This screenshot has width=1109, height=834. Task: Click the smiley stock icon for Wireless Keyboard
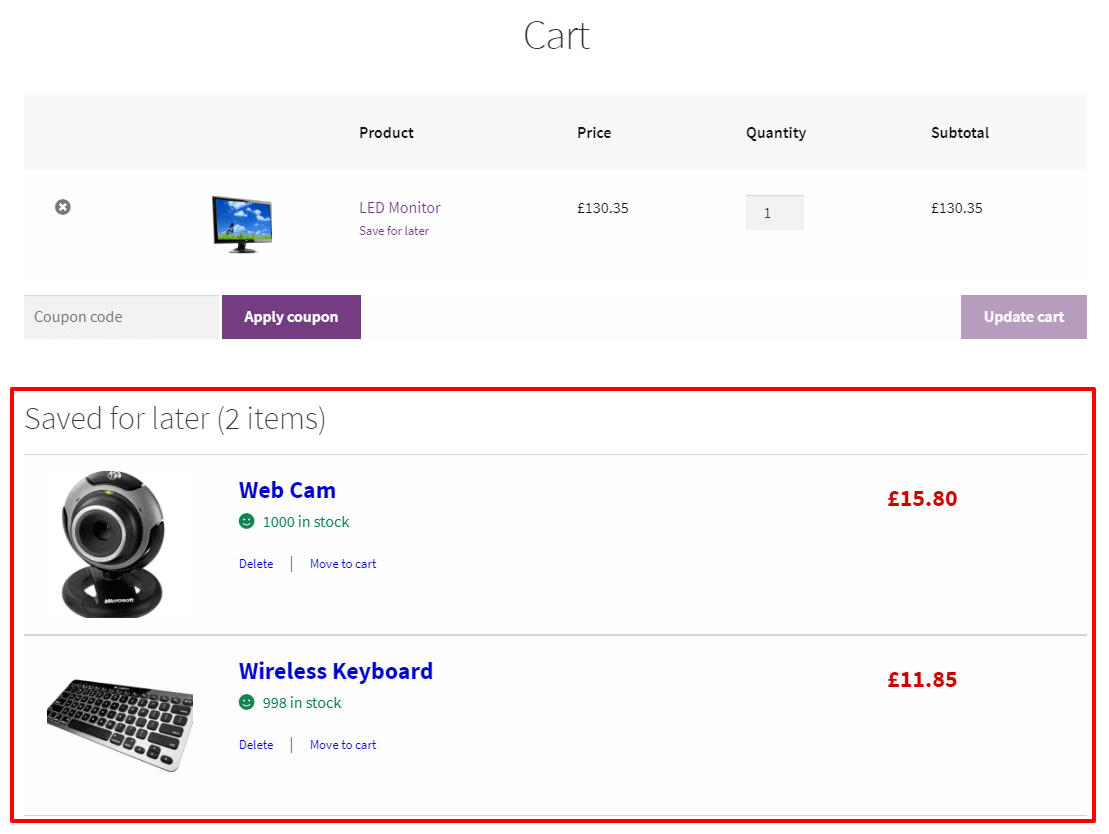(247, 702)
